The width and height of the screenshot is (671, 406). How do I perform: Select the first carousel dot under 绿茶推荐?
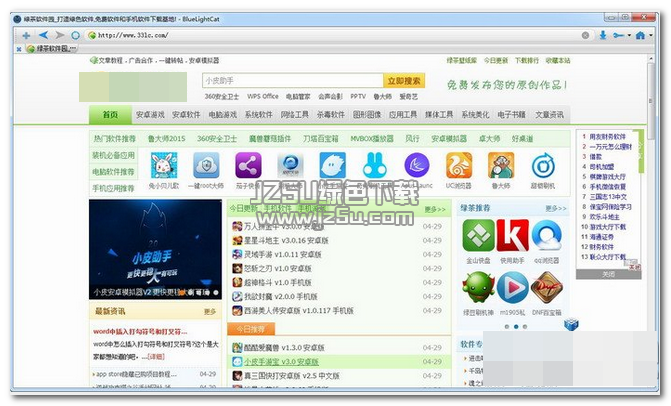click(507, 326)
